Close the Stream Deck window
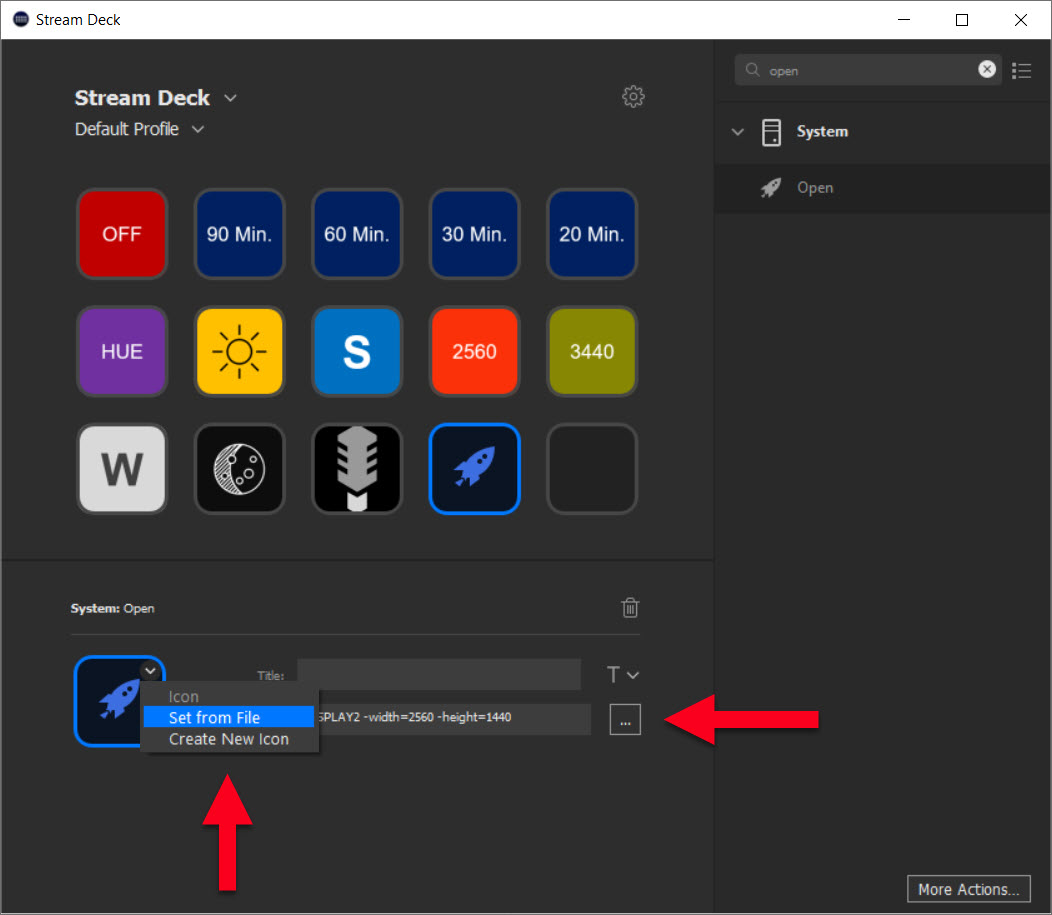This screenshot has width=1052, height=915. point(1020,19)
